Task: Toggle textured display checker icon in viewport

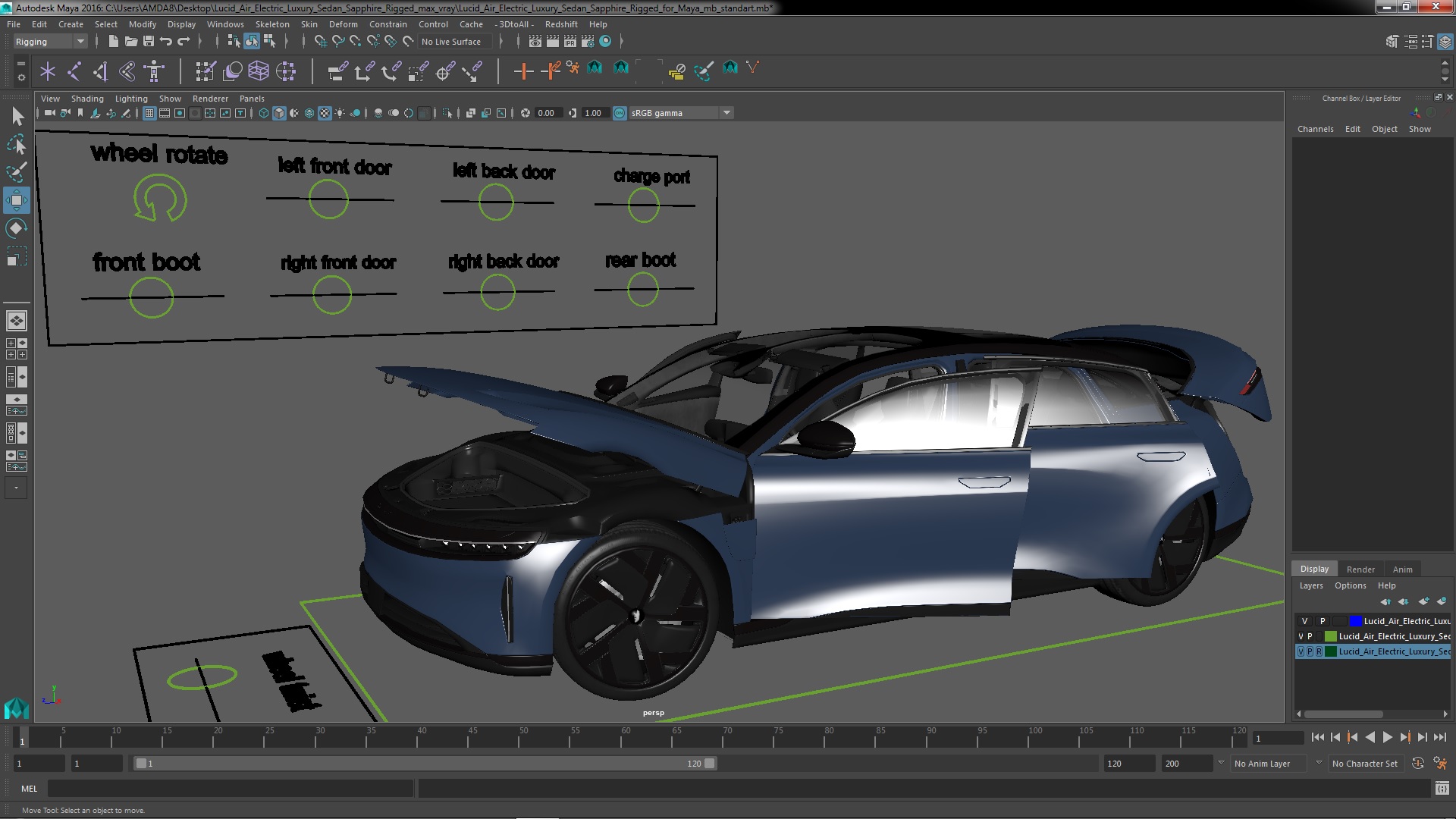Action: pyautogui.click(x=325, y=113)
